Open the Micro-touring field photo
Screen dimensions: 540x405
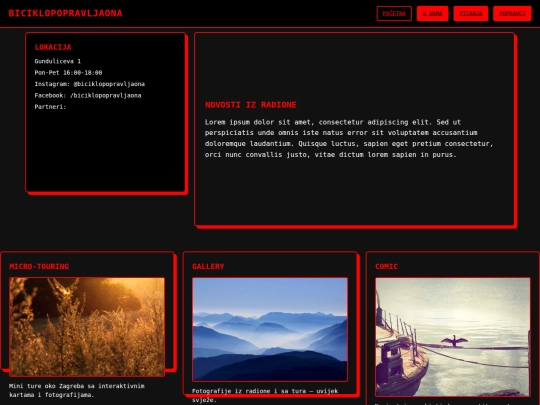(87, 327)
